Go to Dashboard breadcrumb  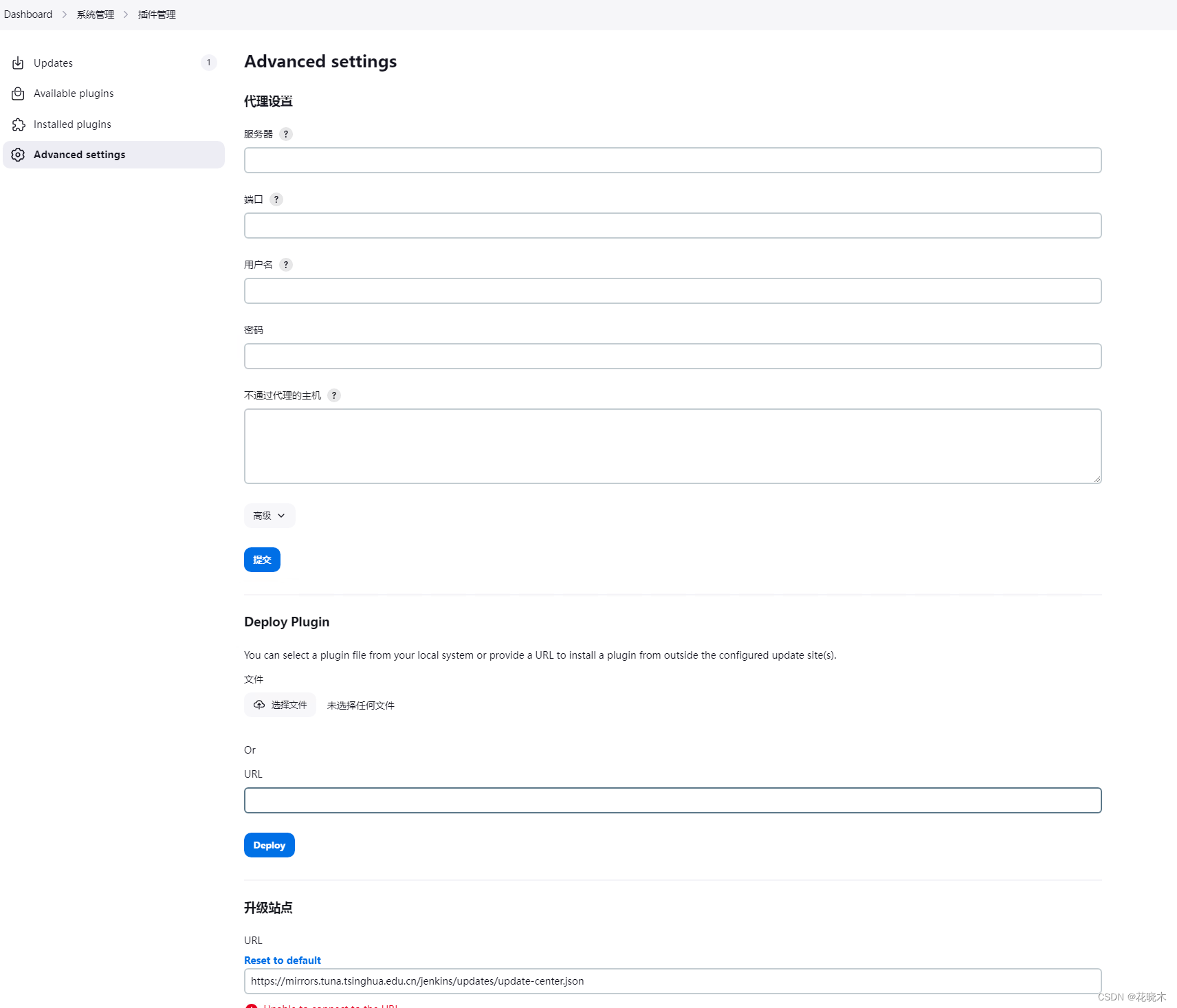[28, 14]
